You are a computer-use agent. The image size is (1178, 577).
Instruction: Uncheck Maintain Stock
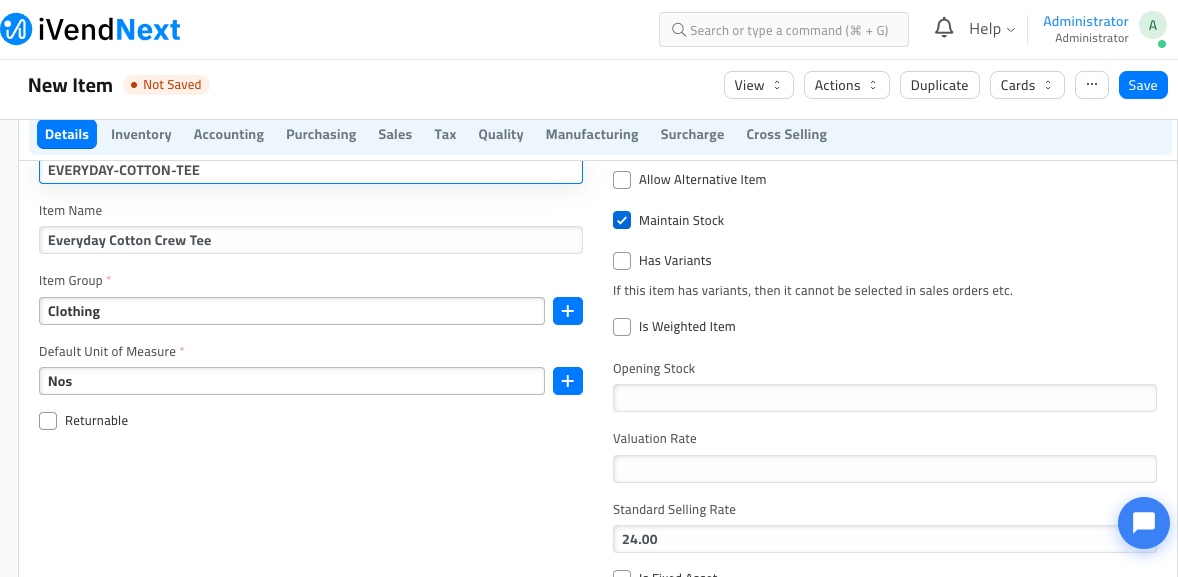(622, 221)
